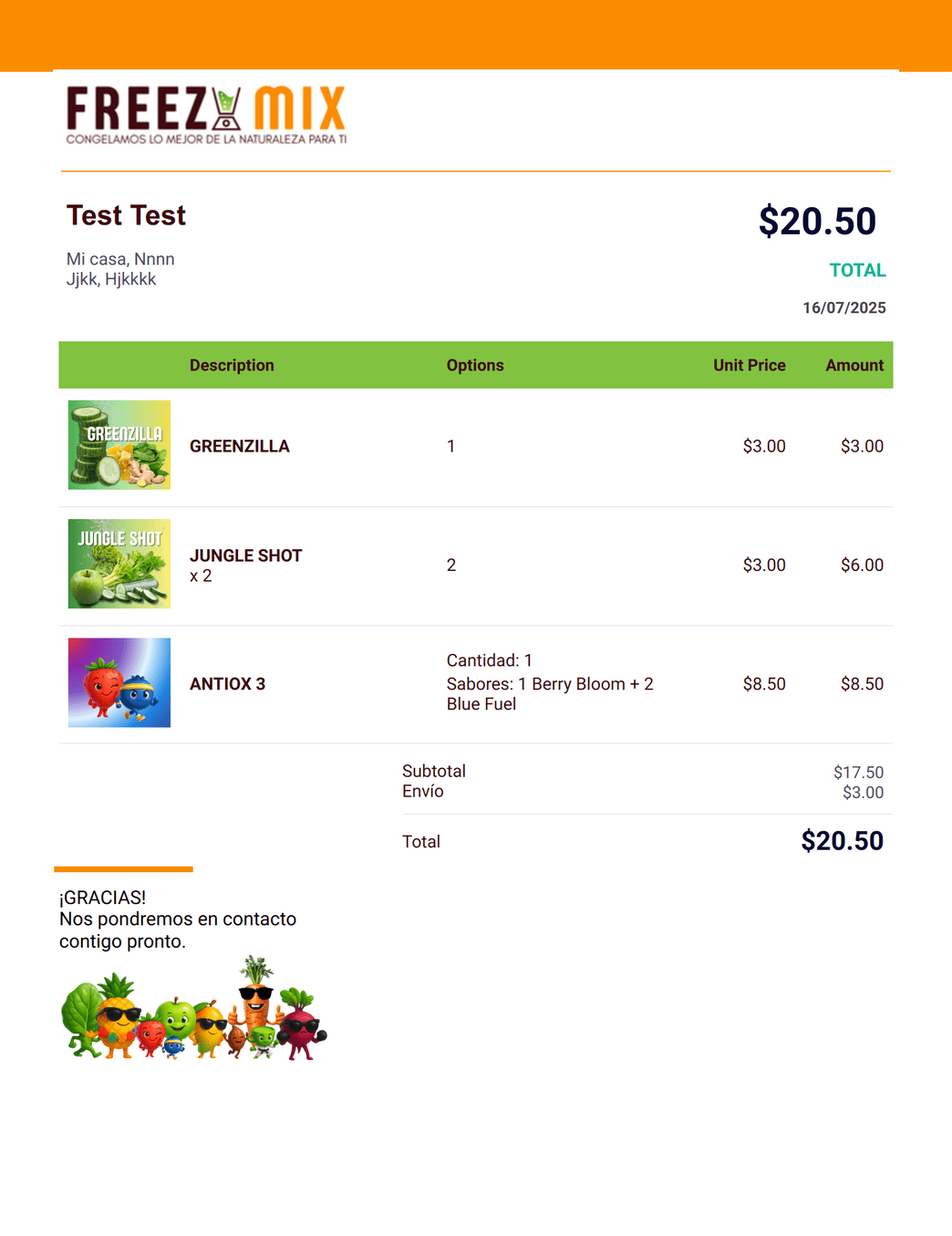Click the Description column header
Viewport: 952px width, 1236px height.
click(232, 365)
